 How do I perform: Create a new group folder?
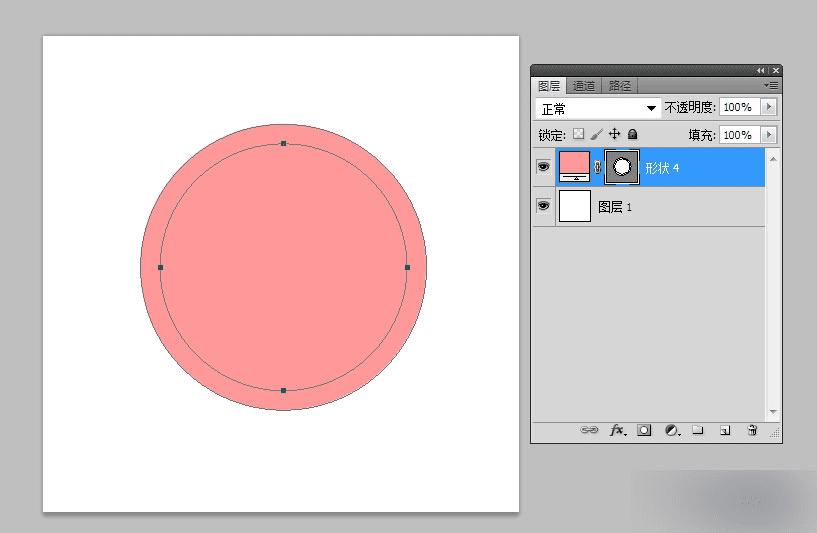(x=698, y=430)
